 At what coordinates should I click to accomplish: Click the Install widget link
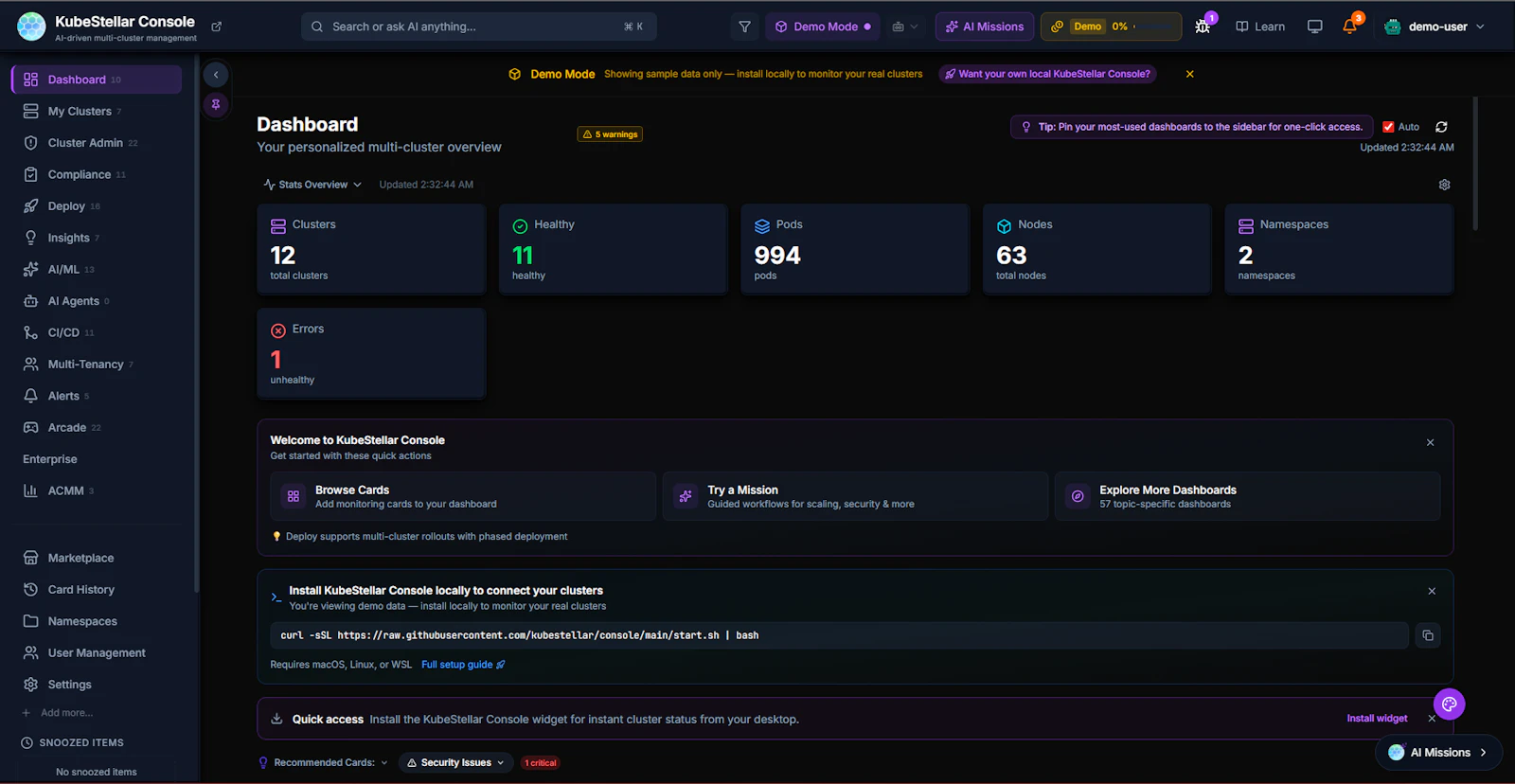(x=1377, y=719)
